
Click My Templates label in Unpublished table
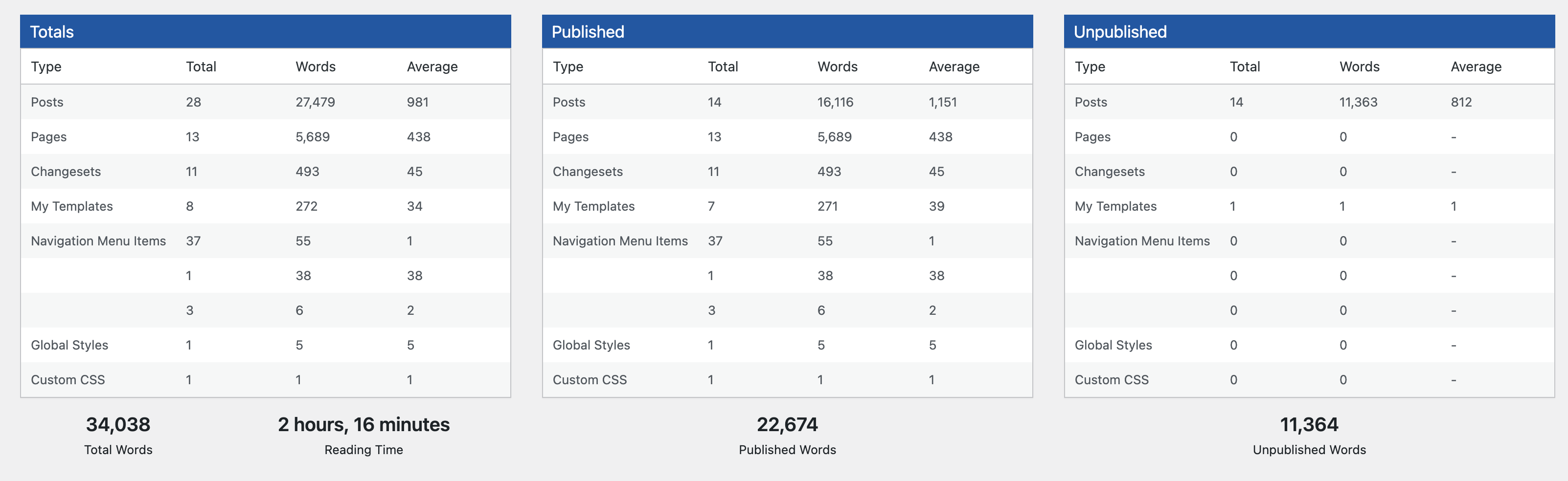click(x=1116, y=206)
